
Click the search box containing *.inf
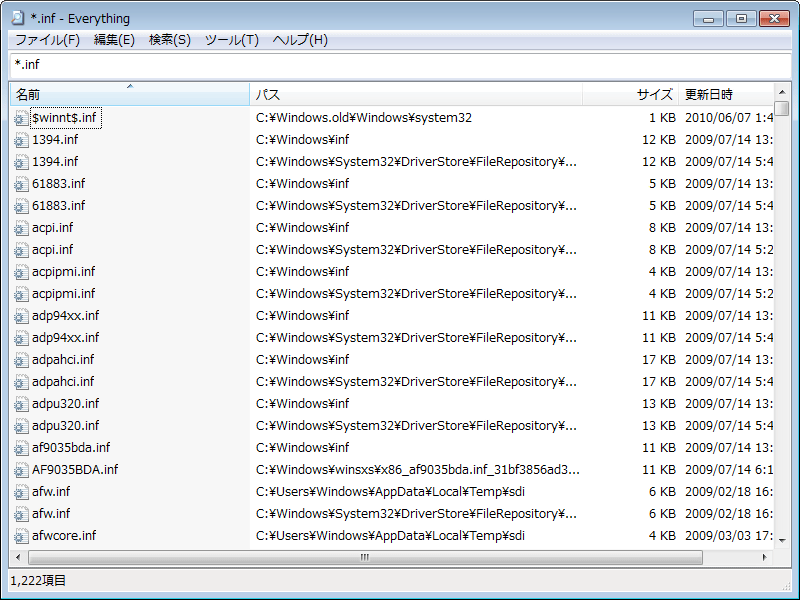tap(400, 65)
